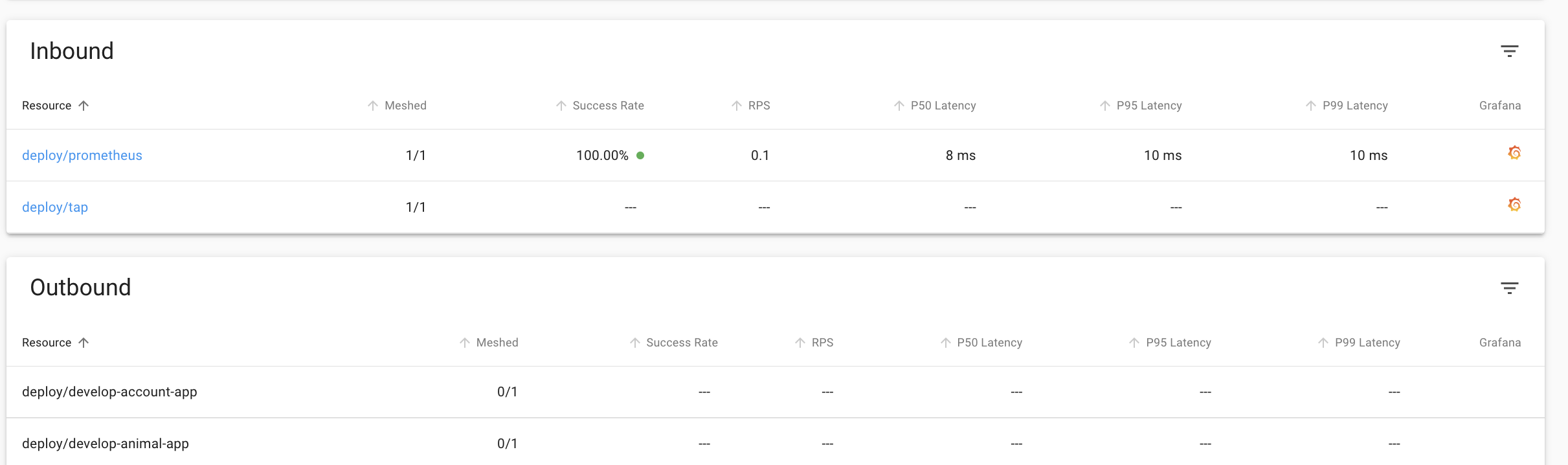Open Grafana dashboard for deploy/prometheus
The height and width of the screenshot is (465, 1568).
click(1514, 153)
